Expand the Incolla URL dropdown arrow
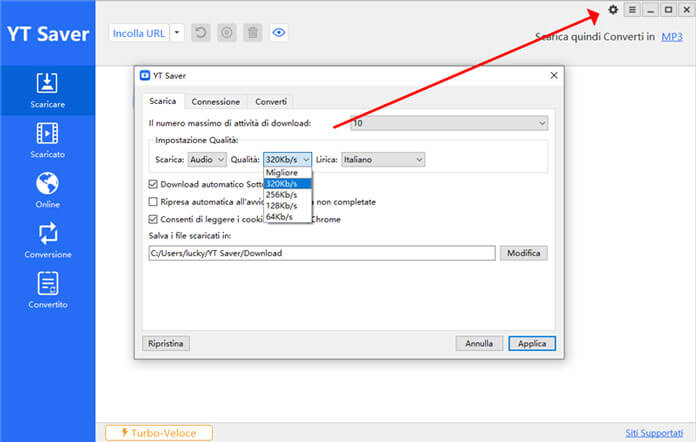 point(177,33)
